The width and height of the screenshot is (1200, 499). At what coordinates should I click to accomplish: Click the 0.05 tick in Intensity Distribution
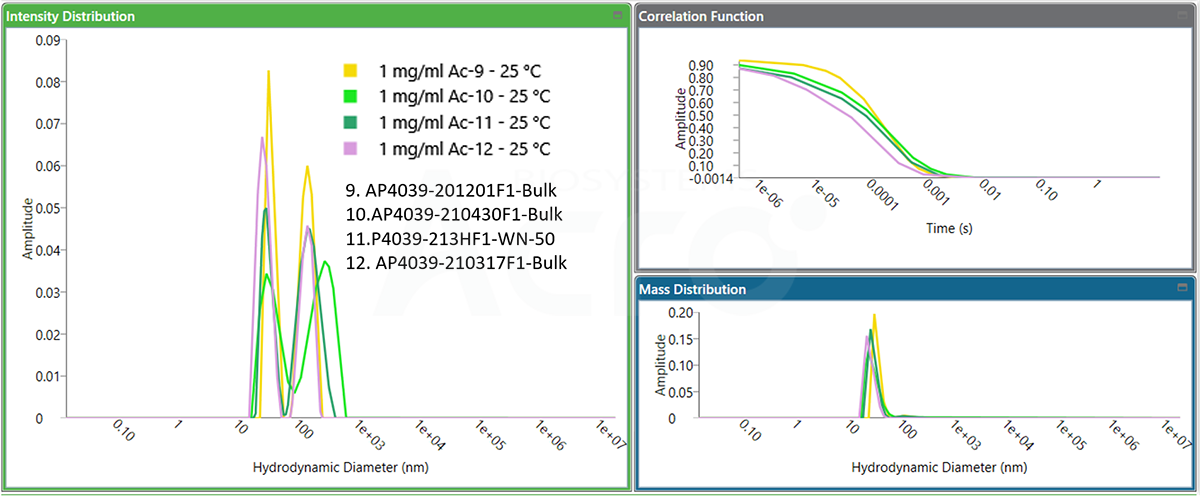pyautogui.click(x=46, y=208)
